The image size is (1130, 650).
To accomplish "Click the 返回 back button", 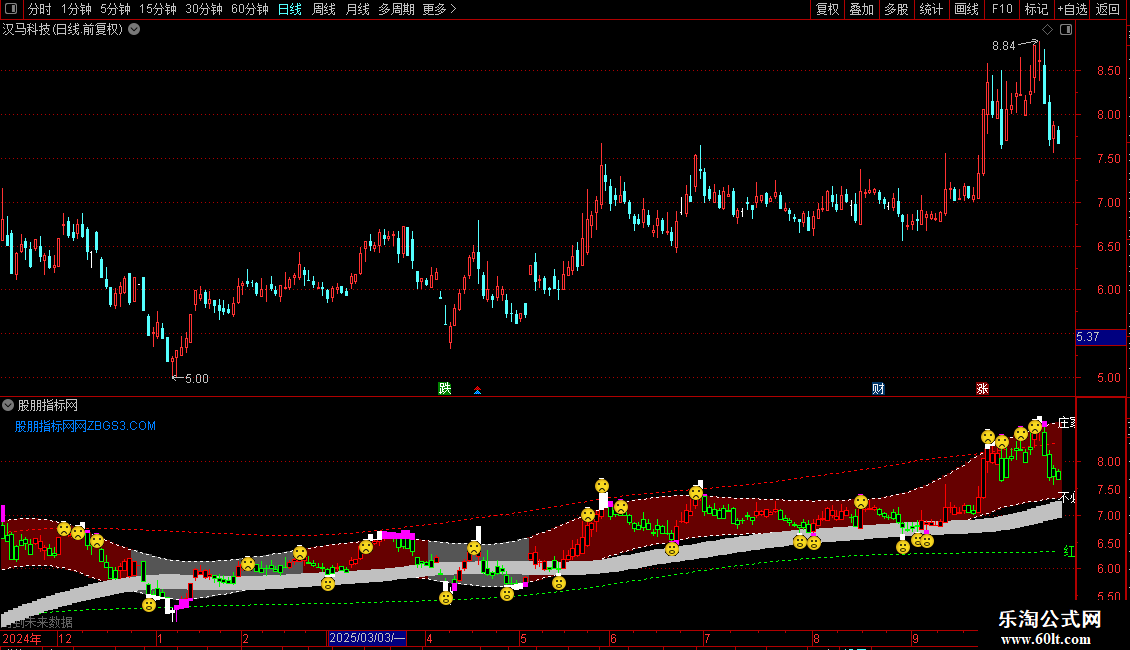I will (x=1108, y=9).
